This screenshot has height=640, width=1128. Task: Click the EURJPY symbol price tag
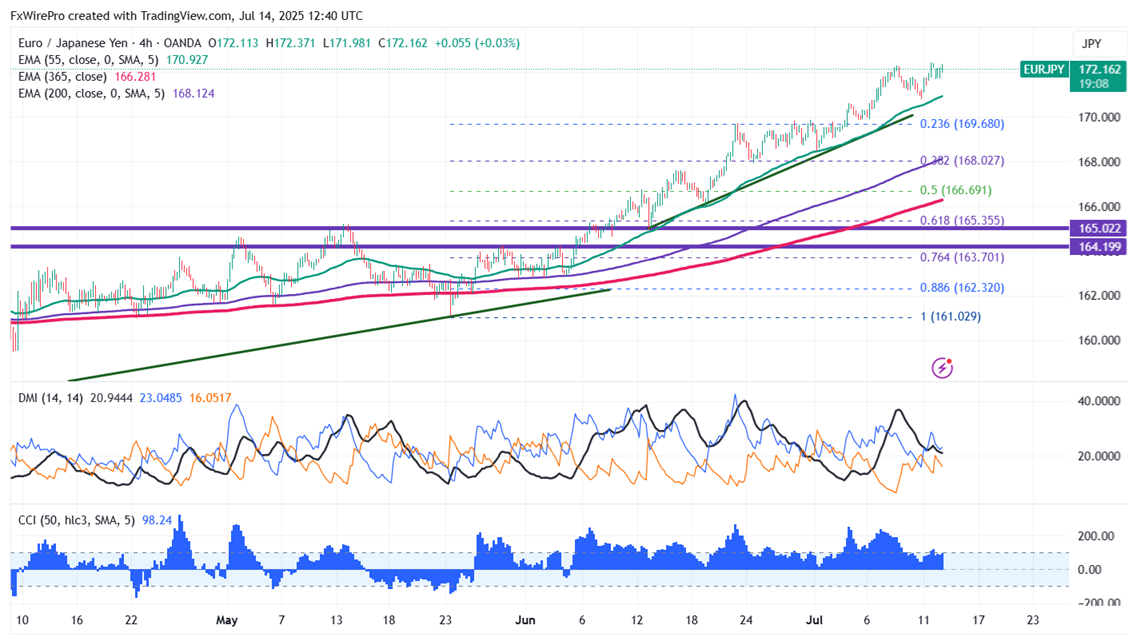tap(1044, 70)
